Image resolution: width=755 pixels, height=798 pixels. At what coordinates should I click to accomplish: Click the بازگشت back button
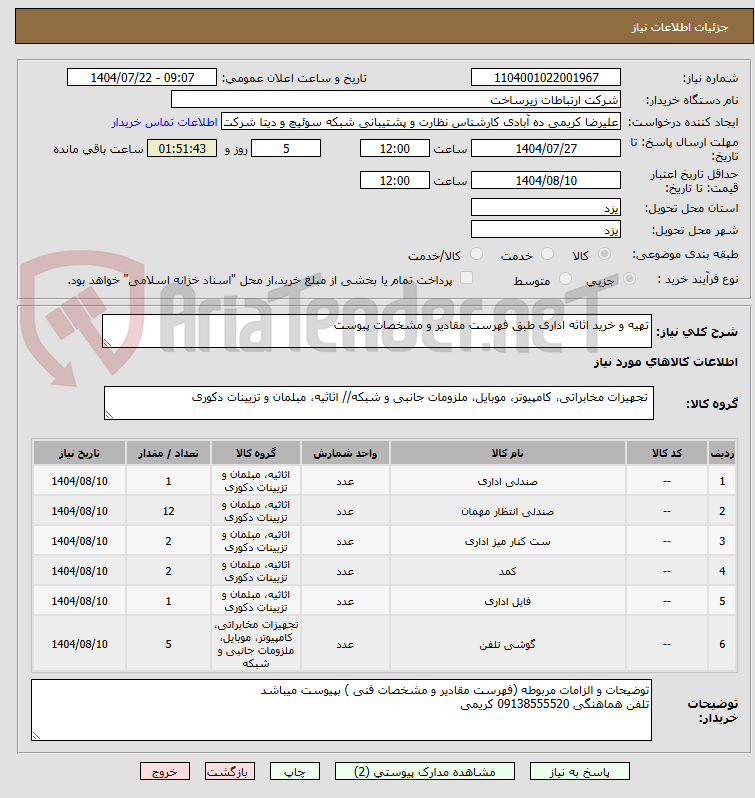click(x=229, y=772)
